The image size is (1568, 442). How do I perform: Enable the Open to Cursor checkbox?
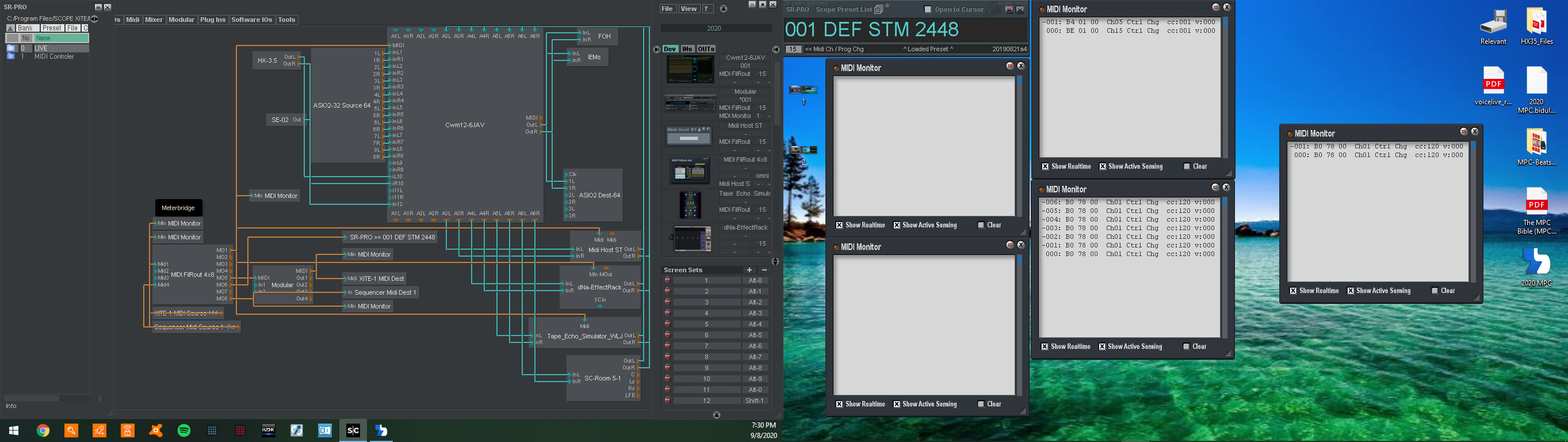928,9
